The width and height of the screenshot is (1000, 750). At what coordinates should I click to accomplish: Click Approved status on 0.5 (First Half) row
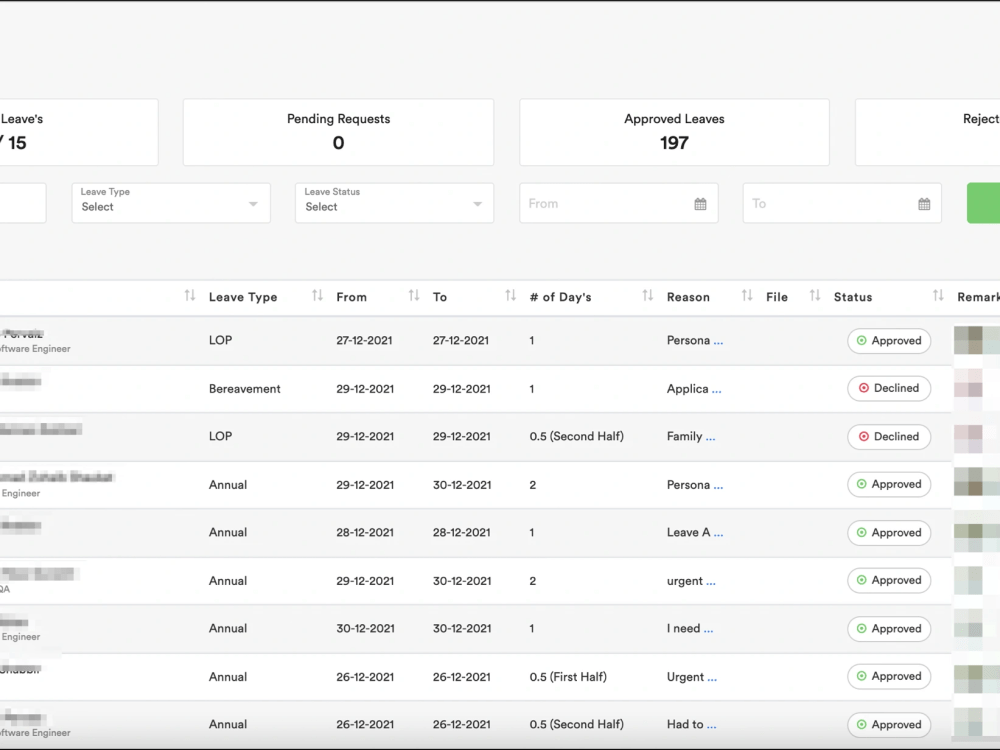click(x=889, y=677)
